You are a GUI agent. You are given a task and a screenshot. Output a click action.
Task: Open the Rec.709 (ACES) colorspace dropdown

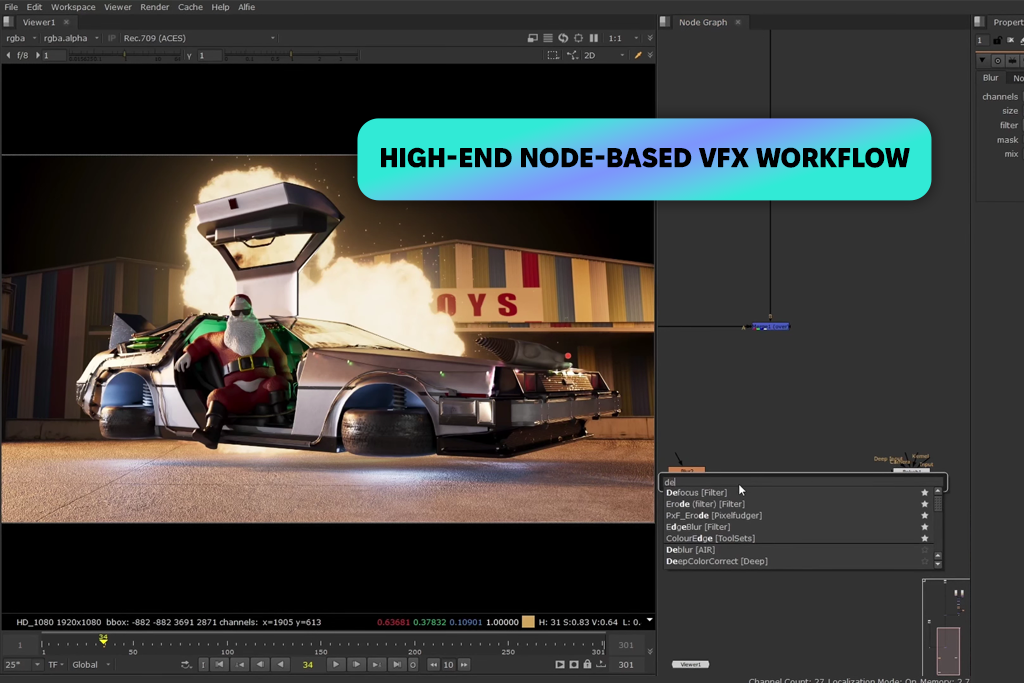click(199, 38)
